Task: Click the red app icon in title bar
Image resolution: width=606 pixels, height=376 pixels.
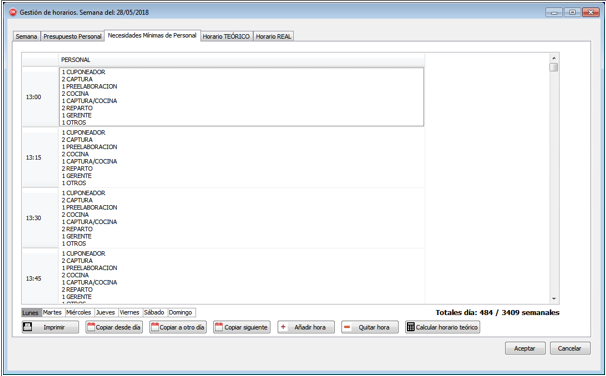Action: (13, 12)
